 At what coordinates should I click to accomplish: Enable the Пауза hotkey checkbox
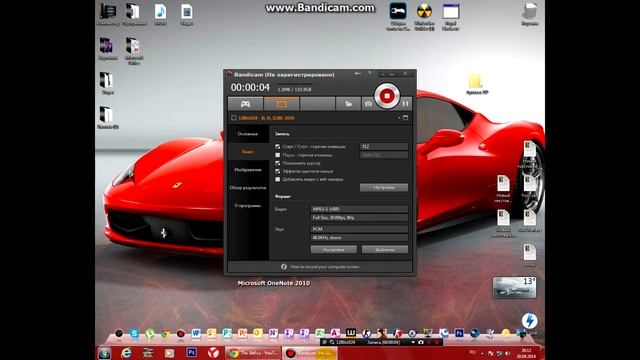[278, 155]
